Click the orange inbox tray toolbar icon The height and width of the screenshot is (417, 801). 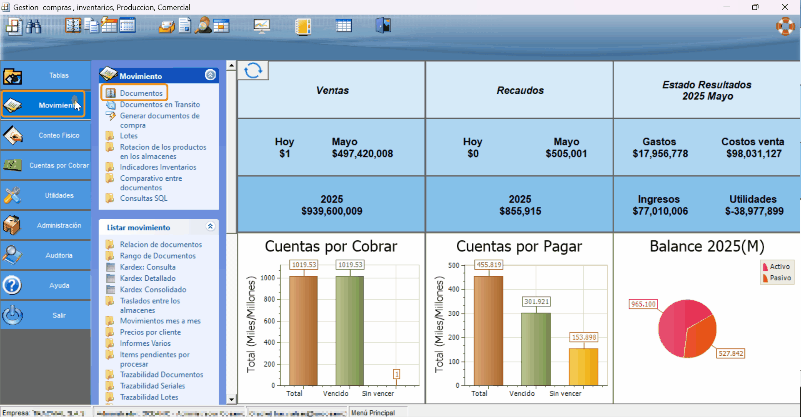164,26
